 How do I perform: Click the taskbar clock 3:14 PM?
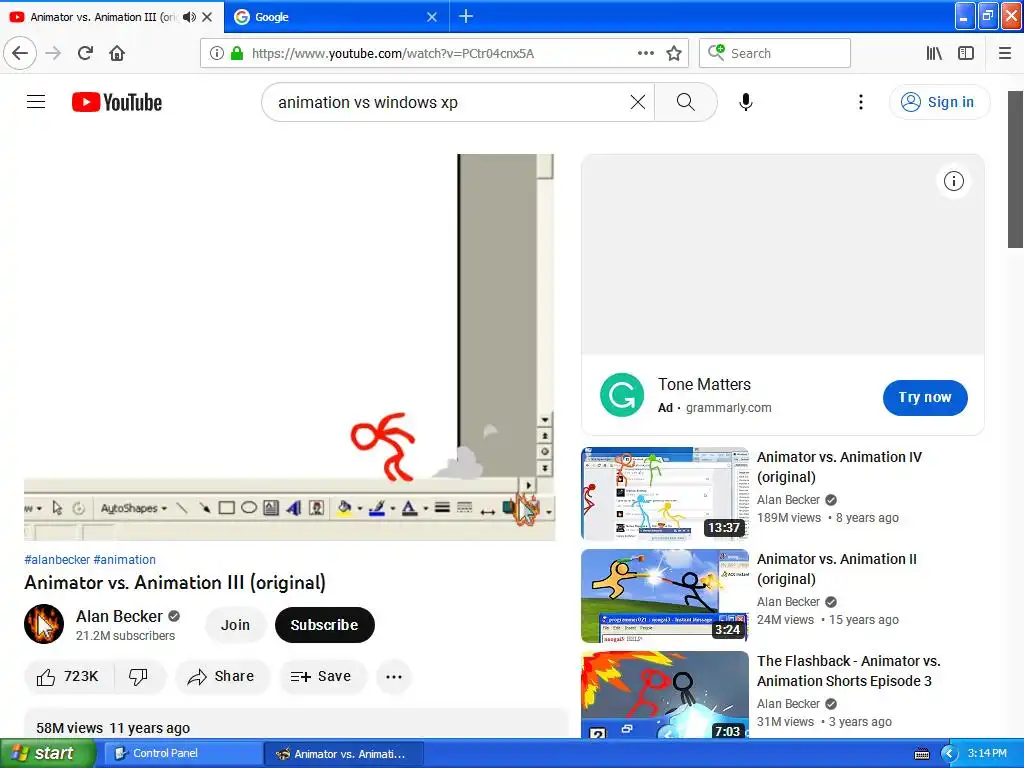coord(987,753)
